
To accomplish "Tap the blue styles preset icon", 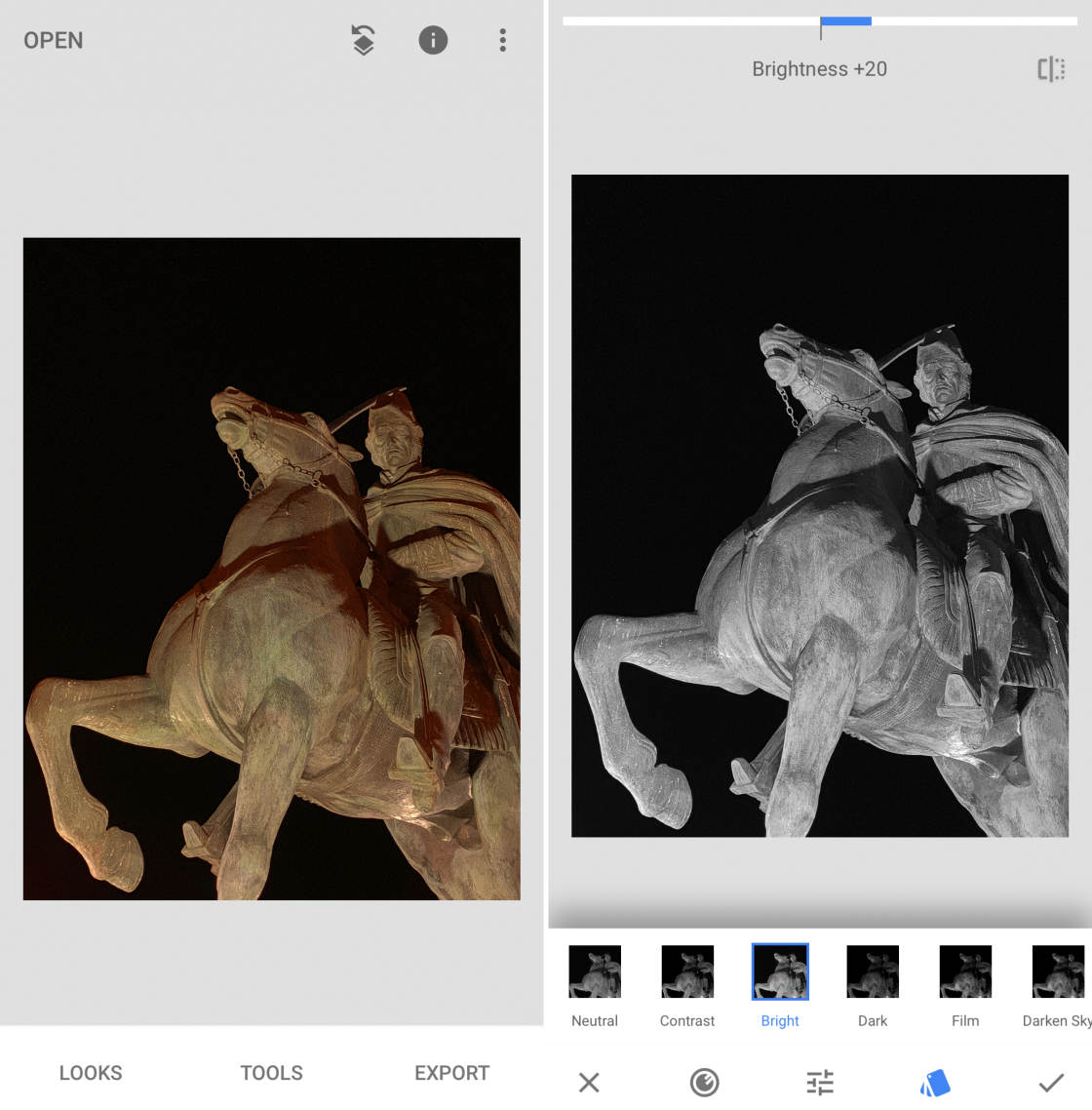I will tap(935, 1082).
